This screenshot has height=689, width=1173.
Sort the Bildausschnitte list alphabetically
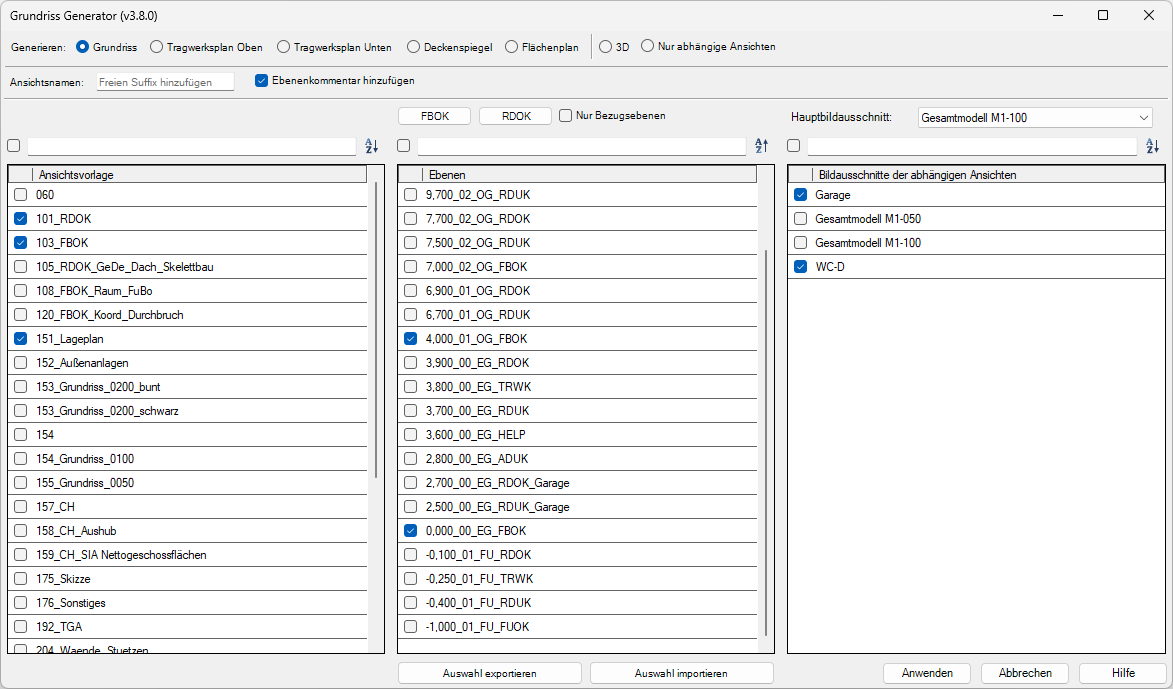[1152, 146]
